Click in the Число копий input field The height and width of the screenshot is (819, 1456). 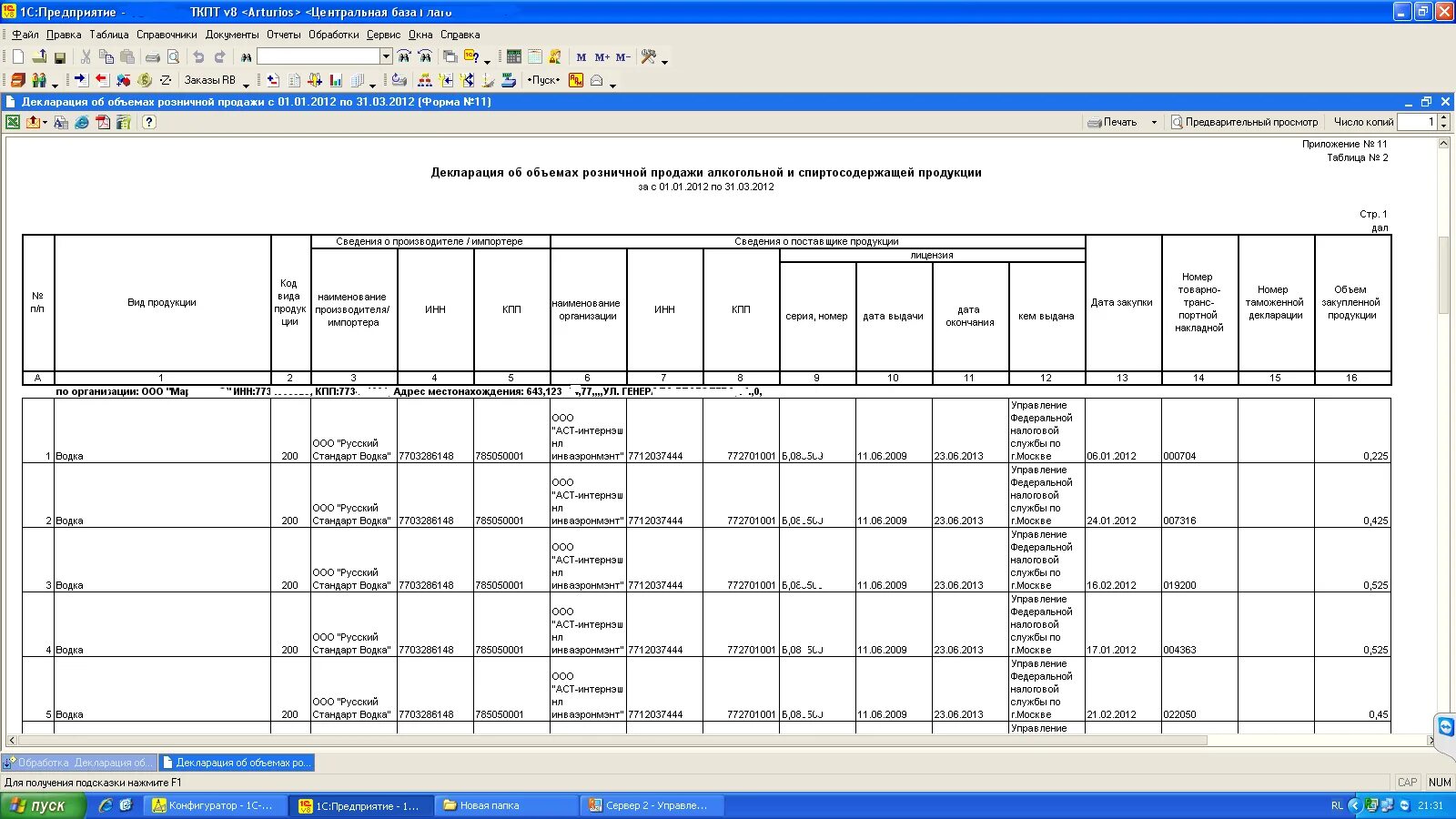pyautogui.click(x=1417, y=122)
